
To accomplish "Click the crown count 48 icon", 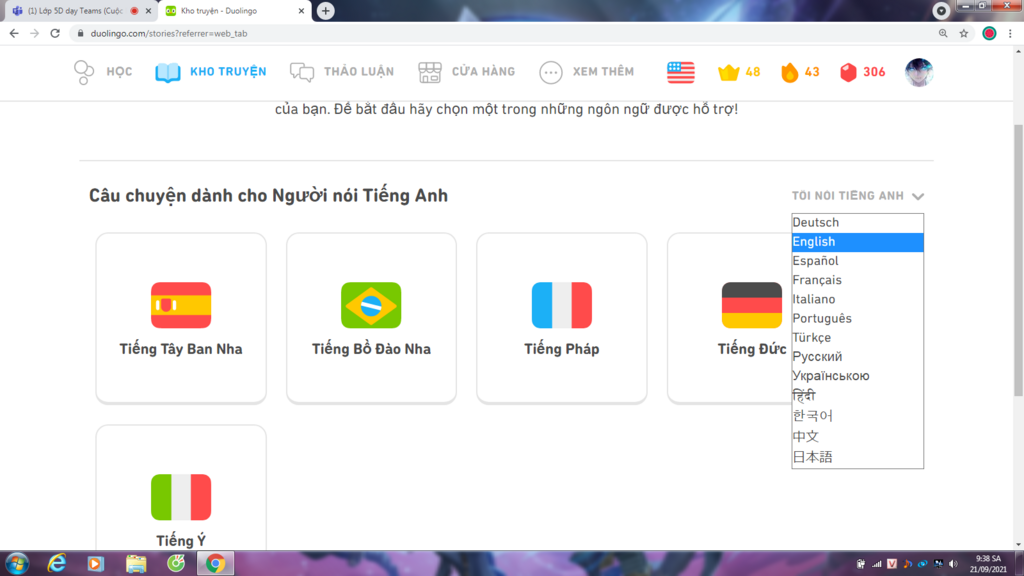I will pos(739,72).
